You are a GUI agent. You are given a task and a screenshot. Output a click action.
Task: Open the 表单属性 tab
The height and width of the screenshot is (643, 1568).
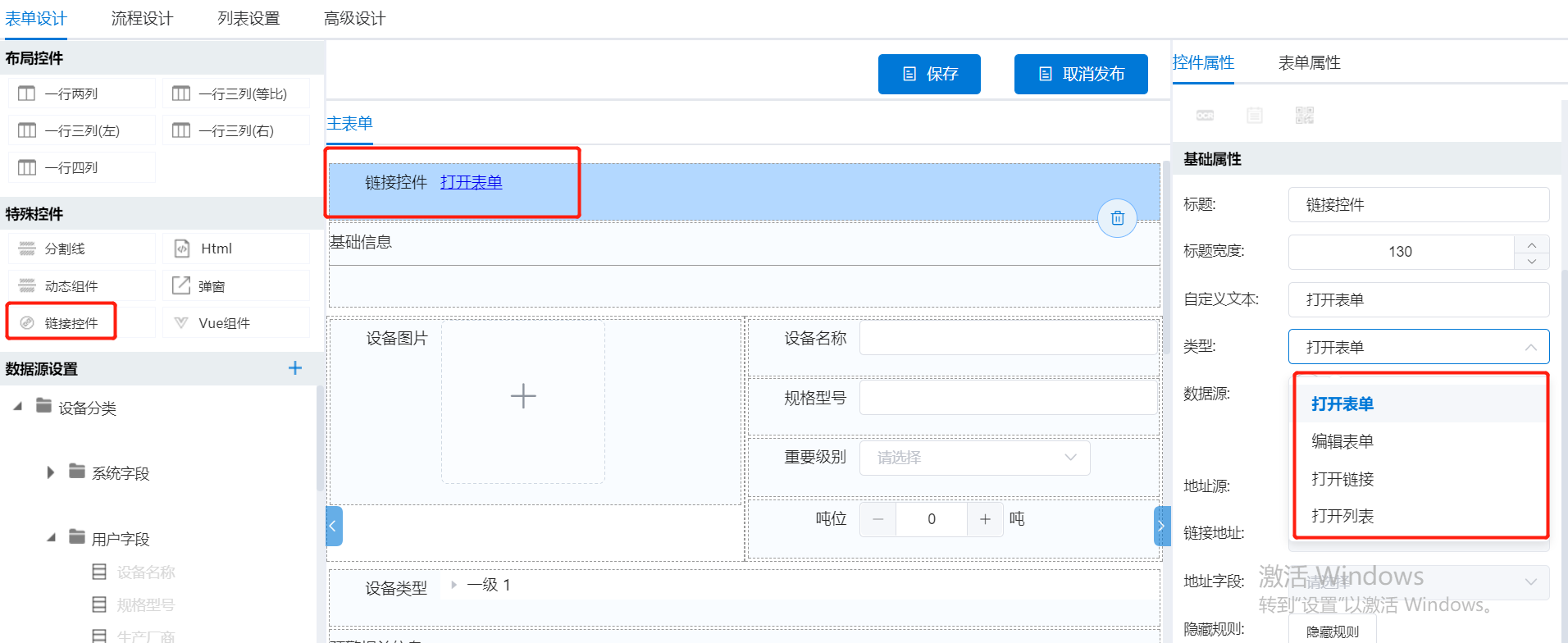click(1309, 62)
